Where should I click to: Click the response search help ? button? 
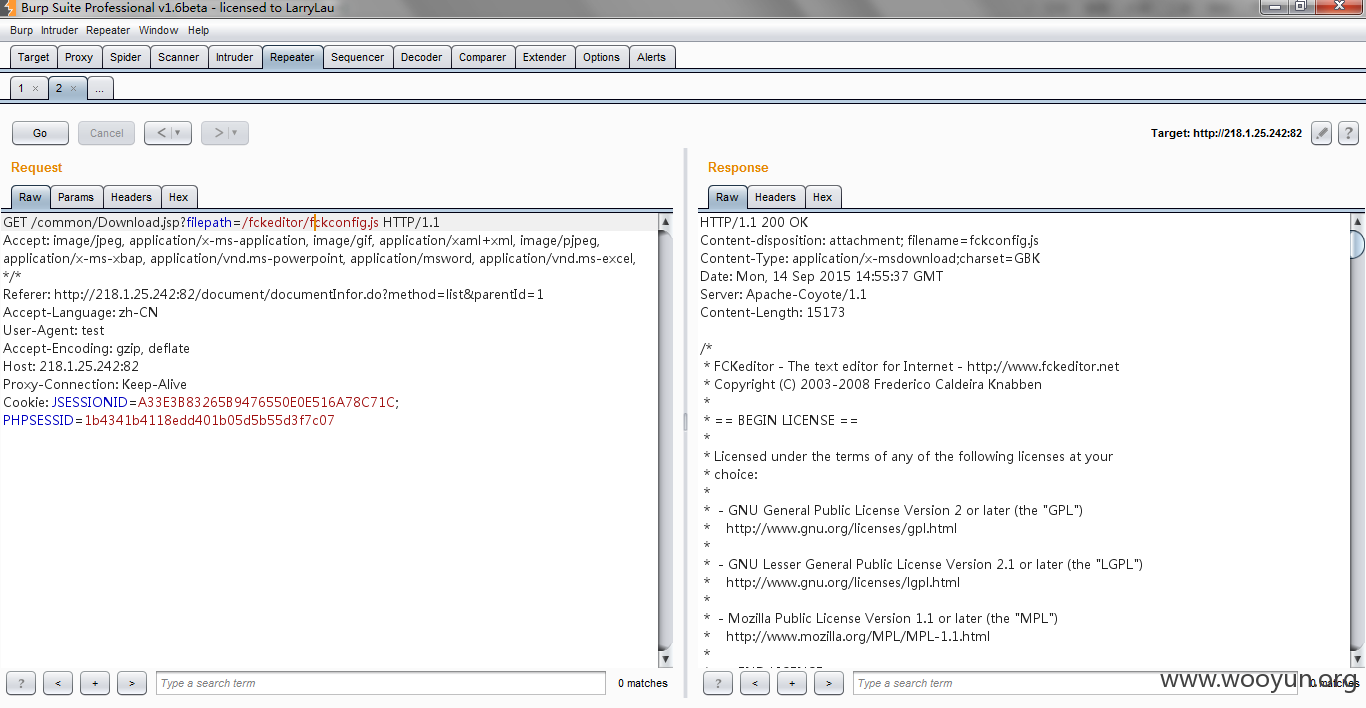click(x=717, y=683)
